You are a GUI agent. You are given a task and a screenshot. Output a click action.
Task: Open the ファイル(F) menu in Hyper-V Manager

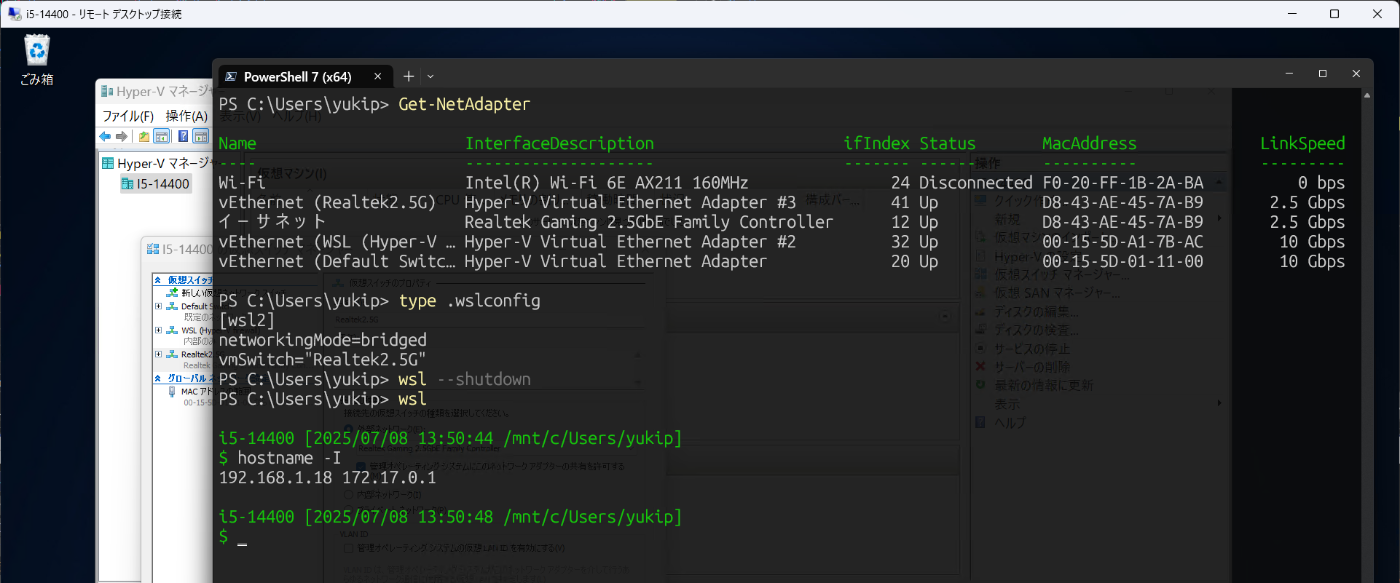click(x=128, y=116)
